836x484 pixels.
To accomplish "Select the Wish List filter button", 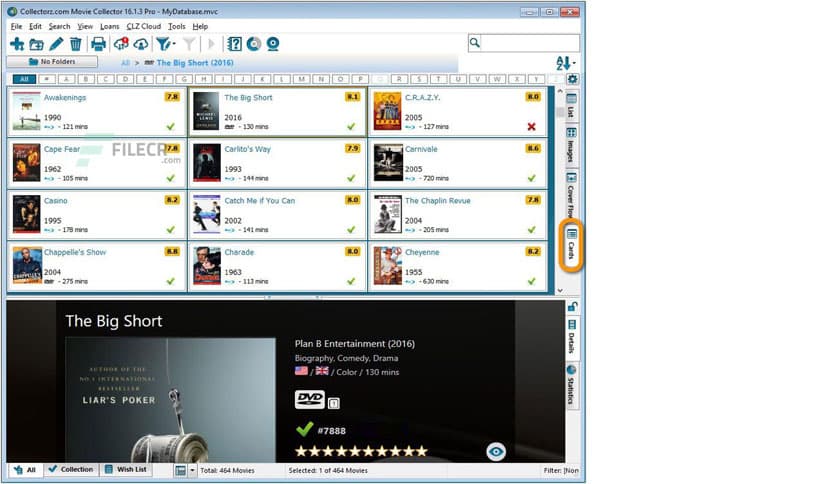I will [126, 470].
